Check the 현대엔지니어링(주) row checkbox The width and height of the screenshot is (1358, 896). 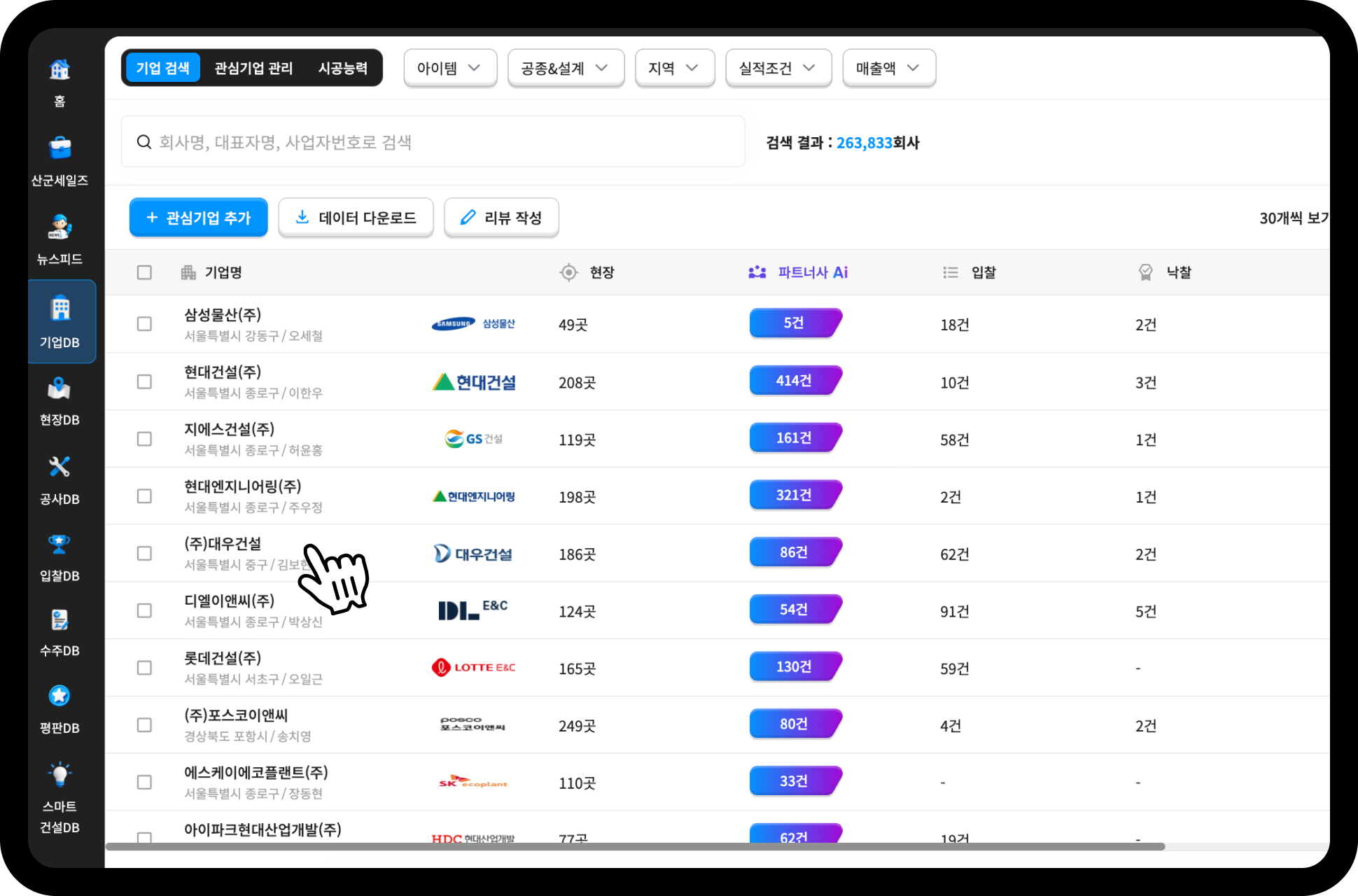(144, 496)
